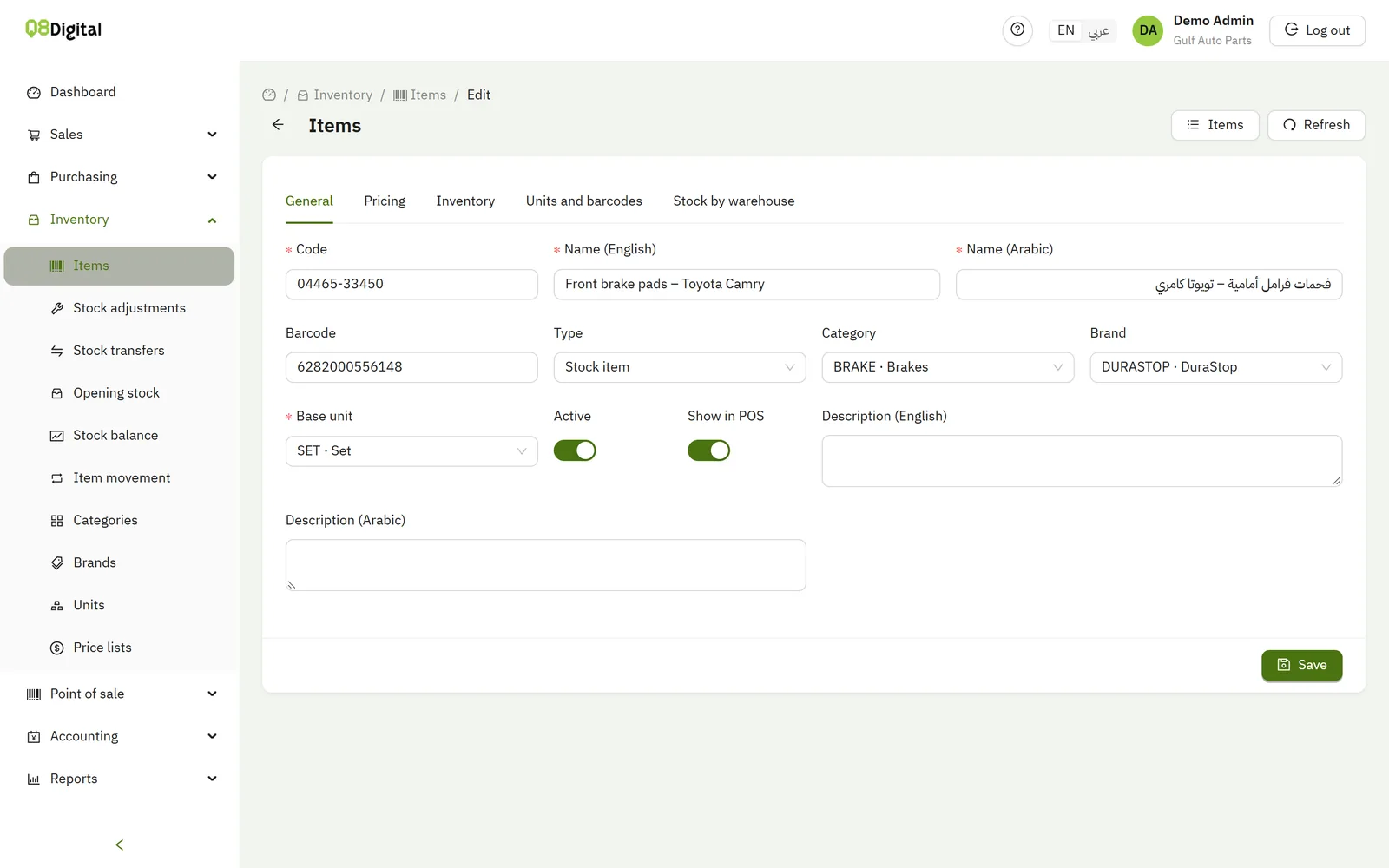This screenshot has height=868, width=1389.
Task: Click the DA user avatar
Action: [x=1148, y=30]
